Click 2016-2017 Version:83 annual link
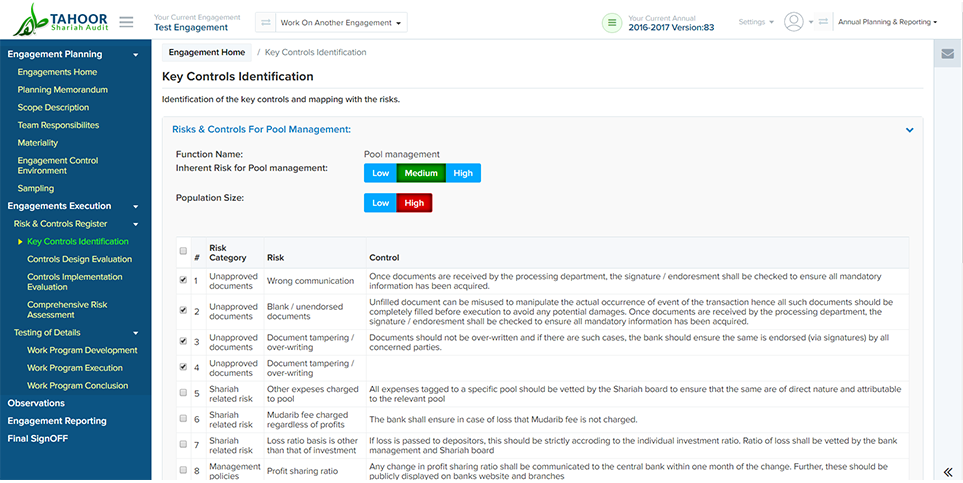 (x=671, y=28)
